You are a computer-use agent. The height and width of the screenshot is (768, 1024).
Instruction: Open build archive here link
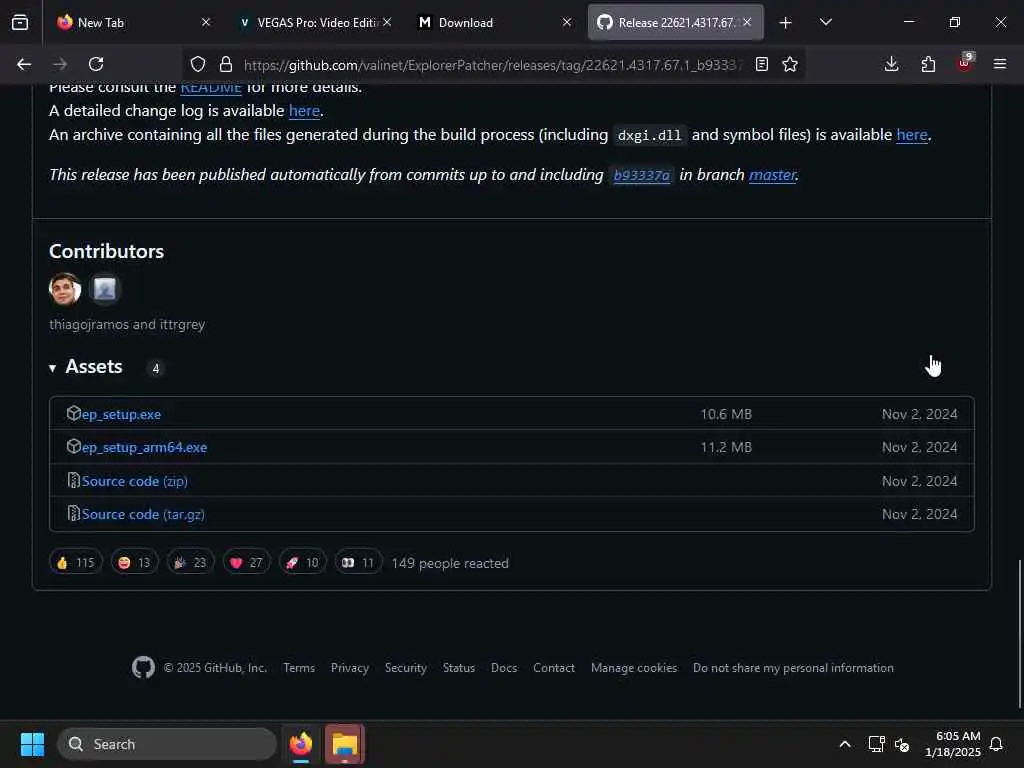point(912,135)
